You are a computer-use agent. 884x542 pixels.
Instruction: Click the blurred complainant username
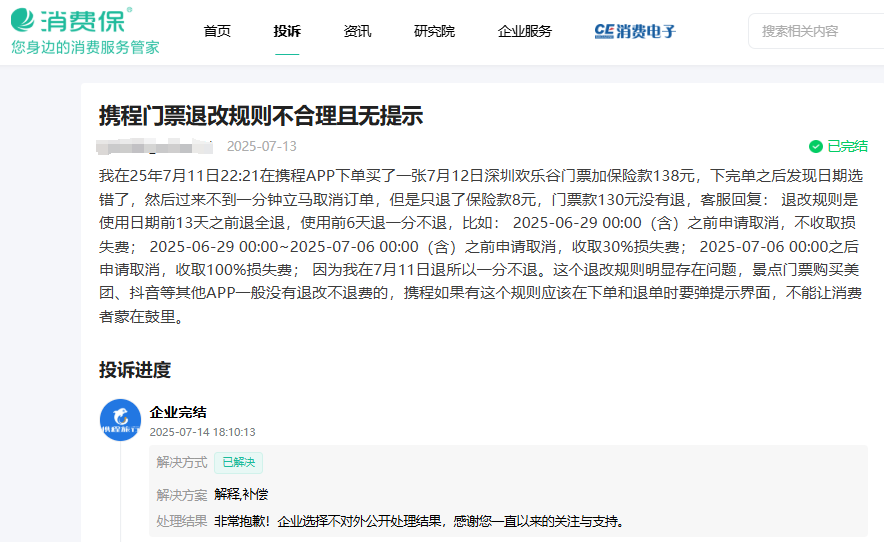tap(154, 146)
